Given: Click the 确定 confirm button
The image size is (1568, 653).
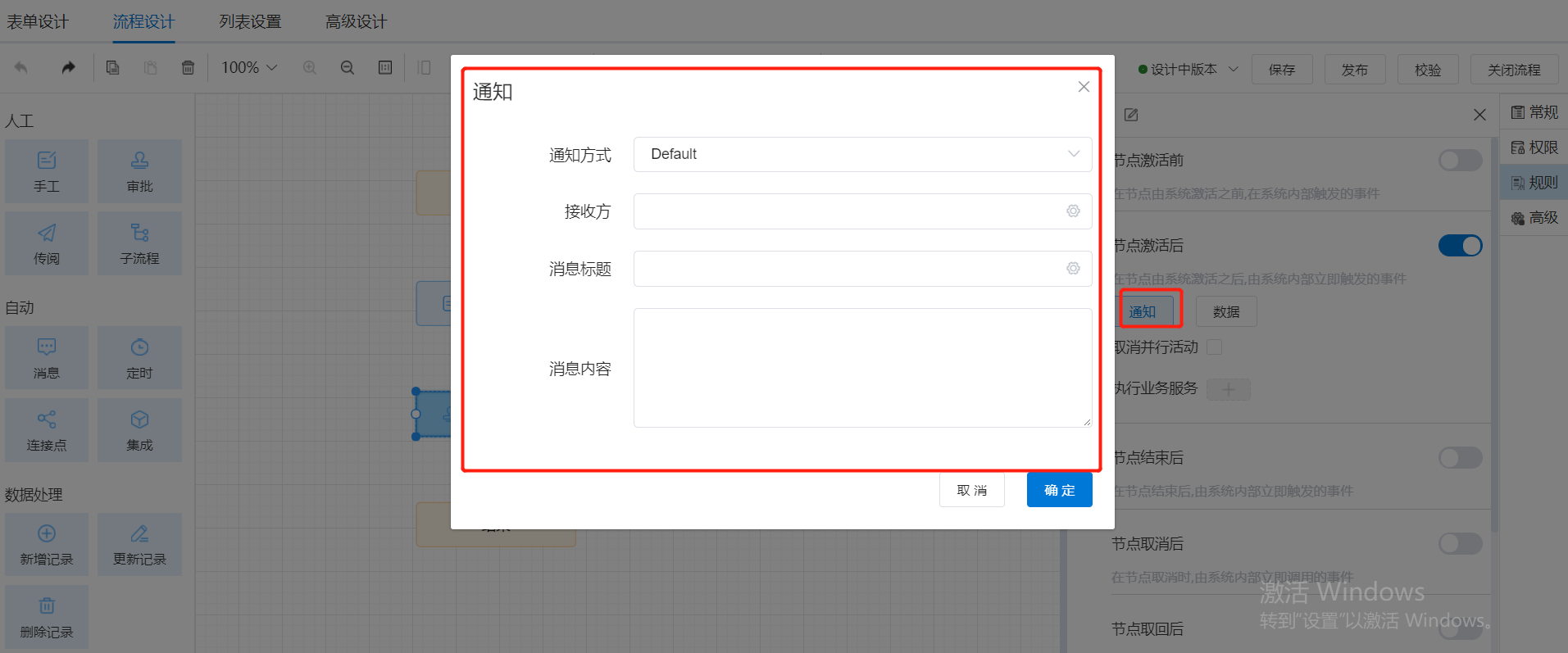Looking at the screenshot, I should point(1059,490).
